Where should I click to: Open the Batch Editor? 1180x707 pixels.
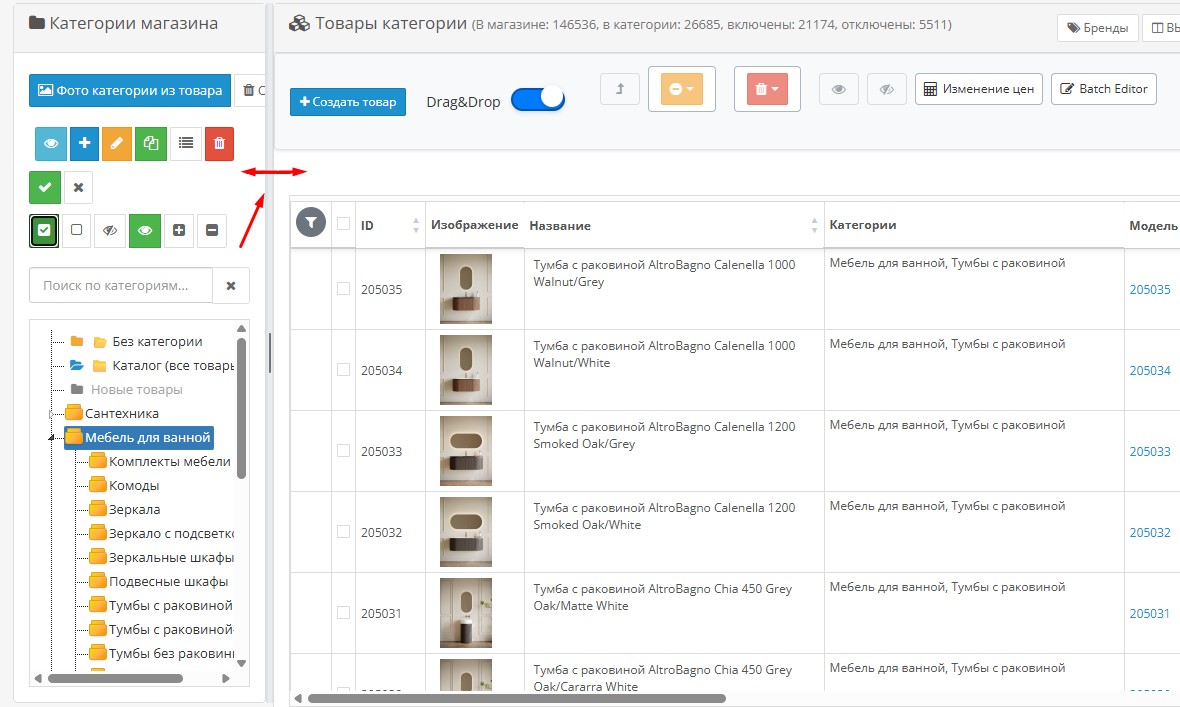(1104, 89)
